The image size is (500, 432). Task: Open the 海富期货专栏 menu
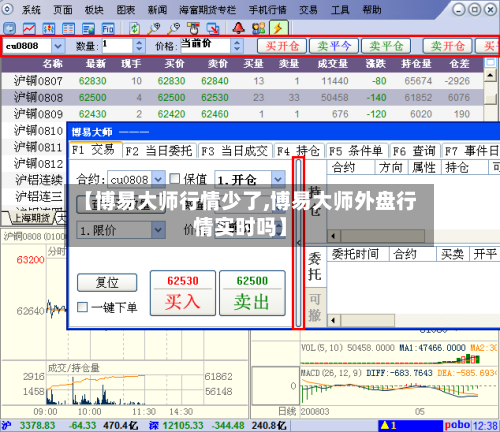click(207, 10)
